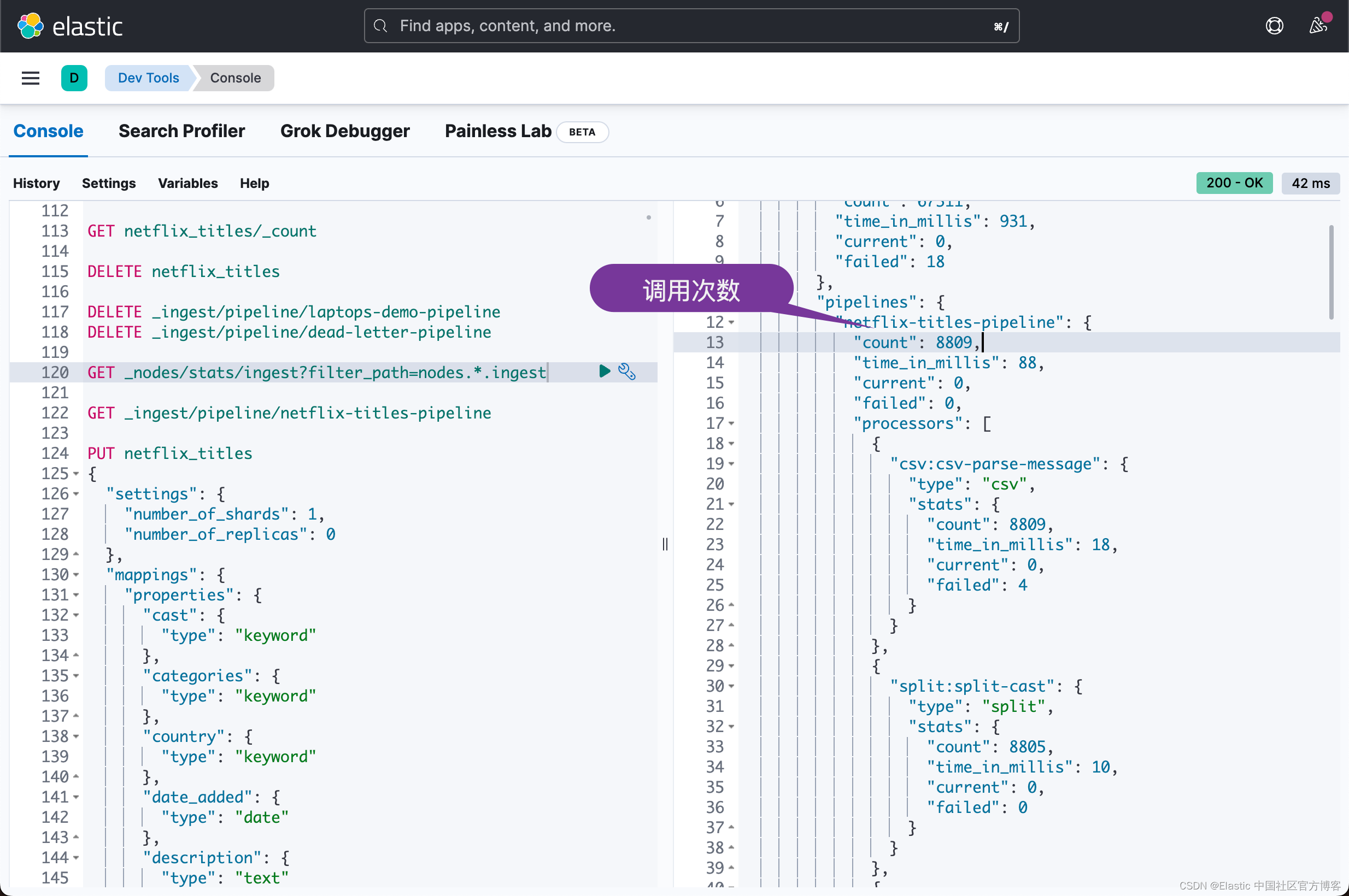The image size is (1349, 896).
Task: Run the request with the play icon
Action: click(604, 372)
